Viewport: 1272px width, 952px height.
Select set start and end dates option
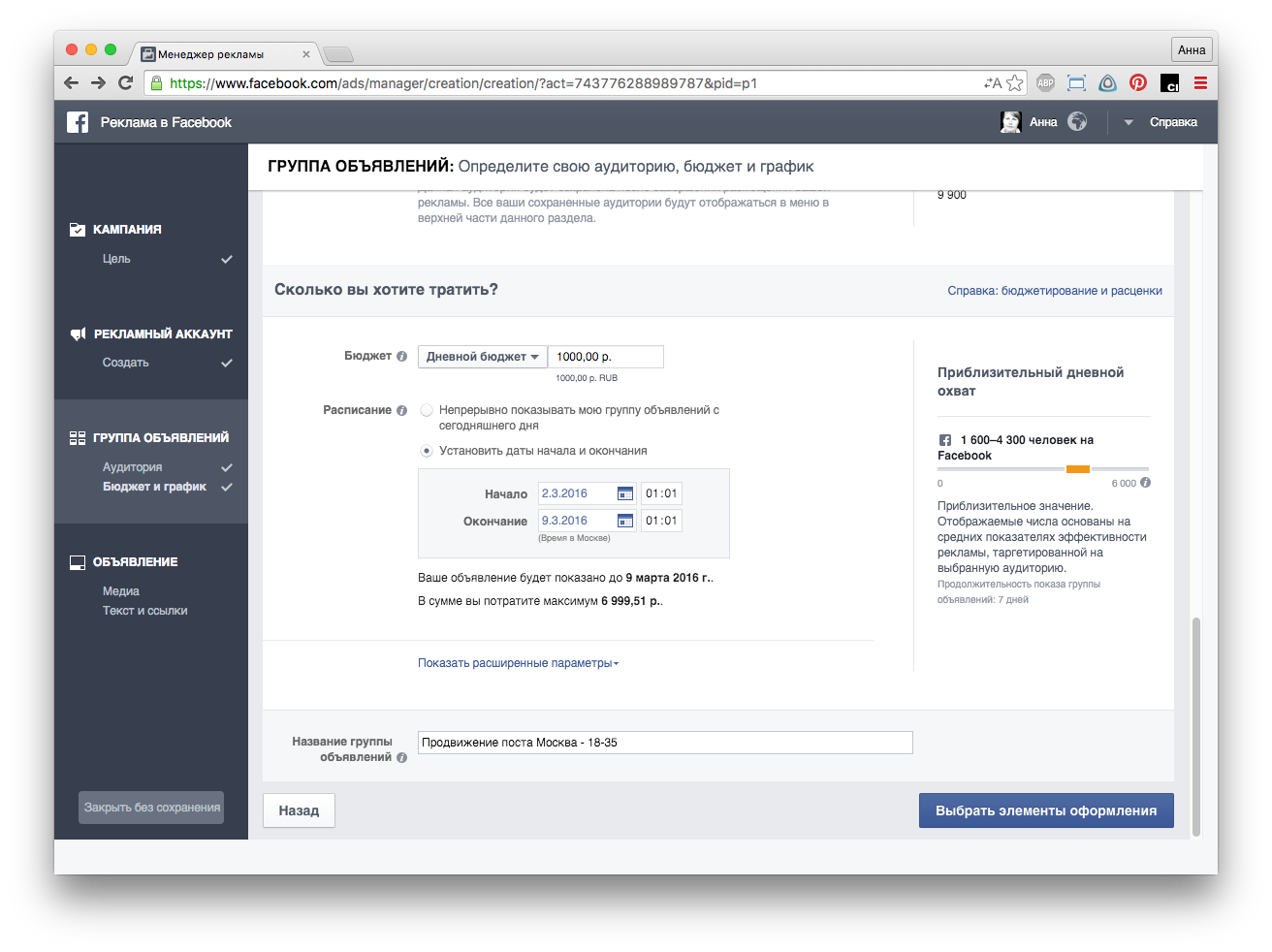pyautogui.click(x=427, y=452)
